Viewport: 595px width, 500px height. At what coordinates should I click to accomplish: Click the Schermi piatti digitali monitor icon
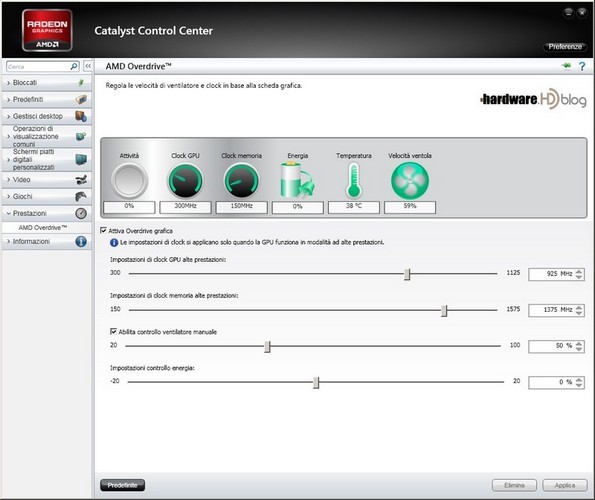click(81, 159)
